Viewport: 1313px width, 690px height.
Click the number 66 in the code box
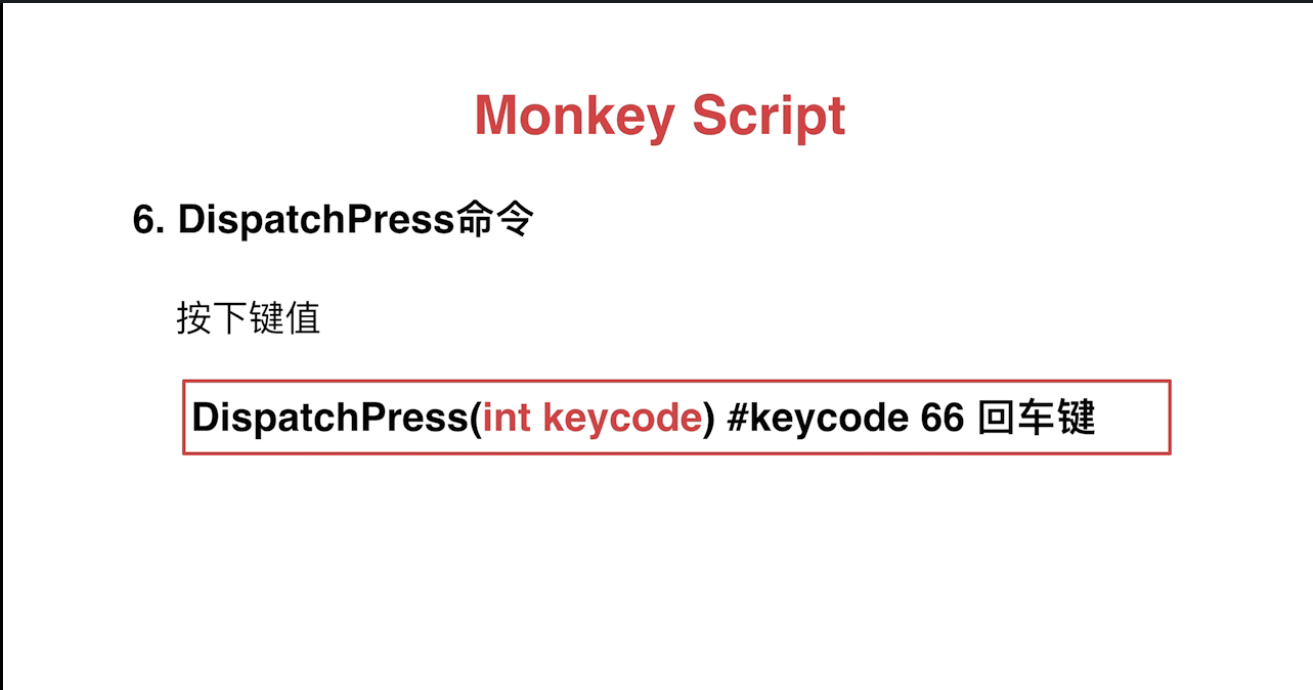click(941, 418)
